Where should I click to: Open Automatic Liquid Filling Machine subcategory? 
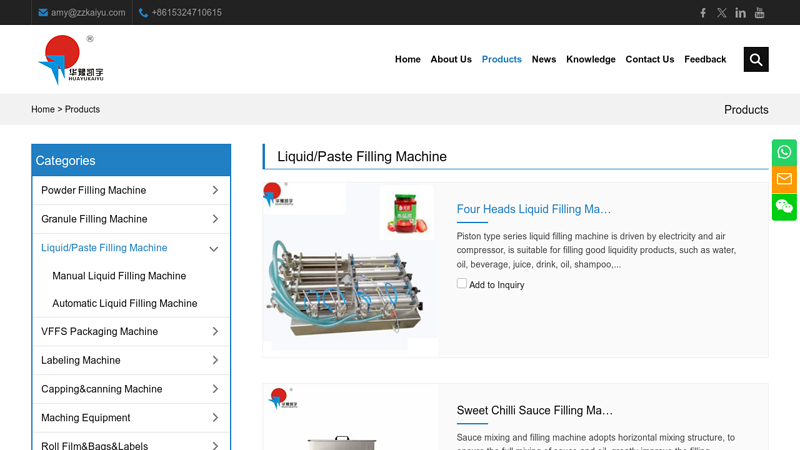124,304
